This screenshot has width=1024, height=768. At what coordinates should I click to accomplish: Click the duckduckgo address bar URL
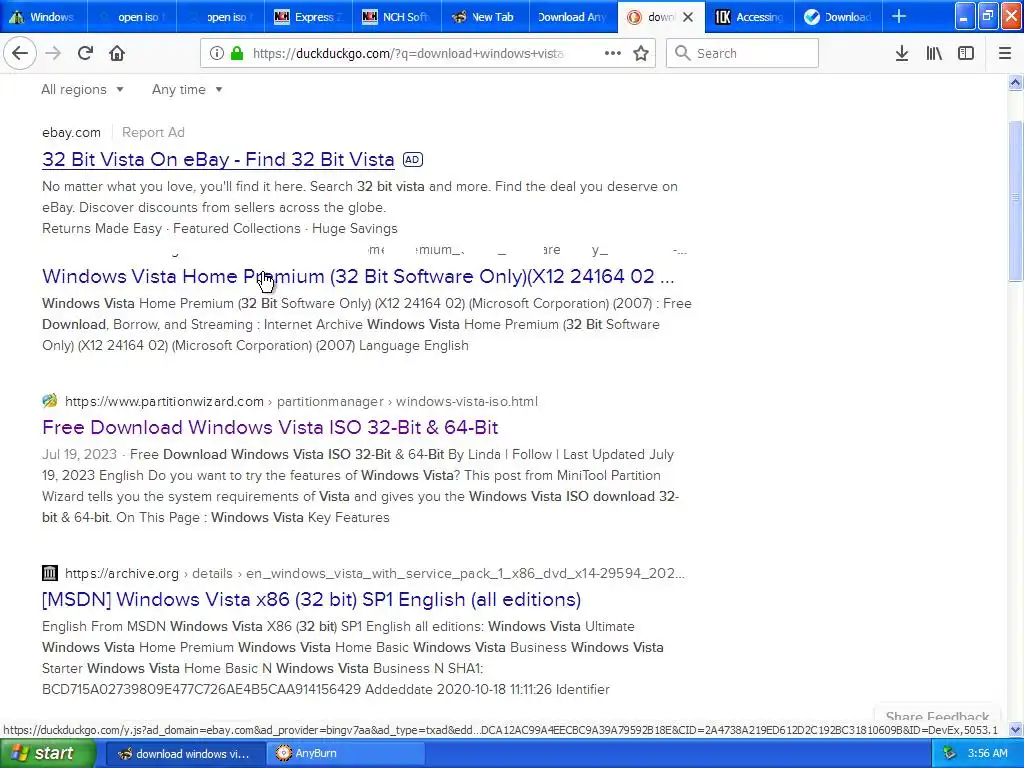[x=408, y=54]
